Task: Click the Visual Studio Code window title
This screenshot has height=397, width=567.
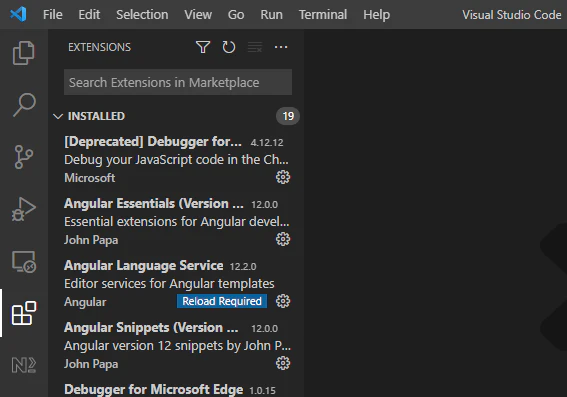Action: click(x=512, y=15)
